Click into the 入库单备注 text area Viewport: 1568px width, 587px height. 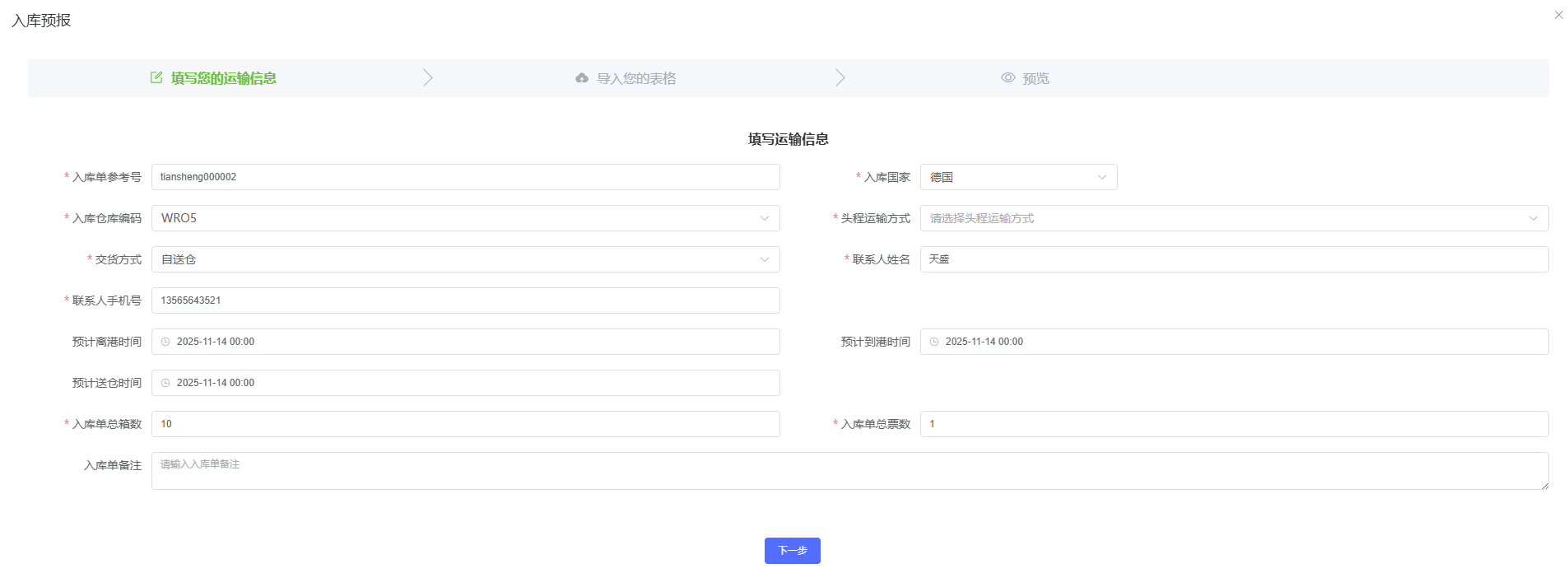(848, 471)
